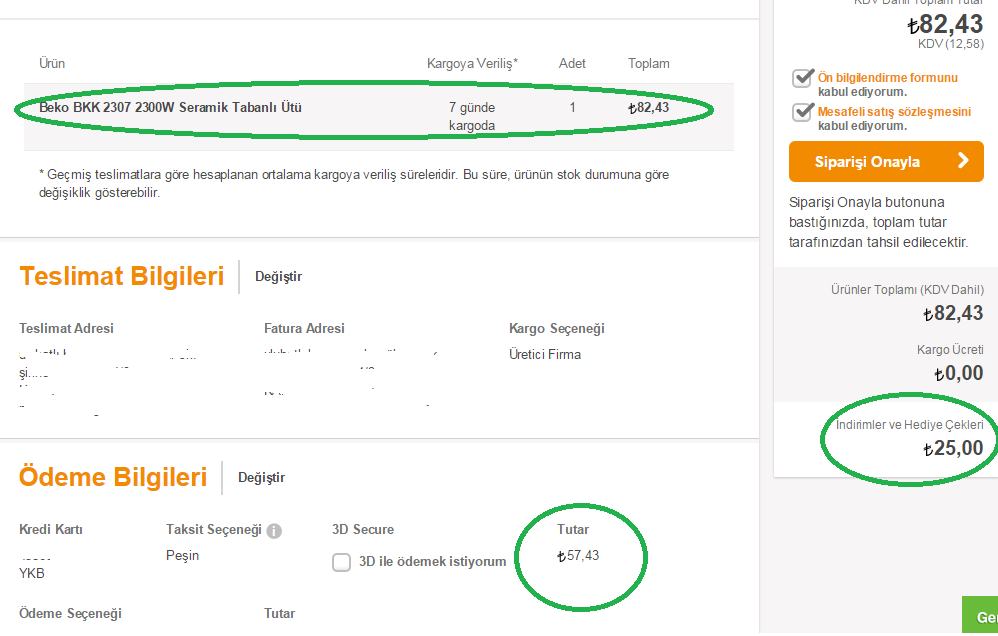Click Değiştir next to Teslimat Bilgileri

(278, 277)
